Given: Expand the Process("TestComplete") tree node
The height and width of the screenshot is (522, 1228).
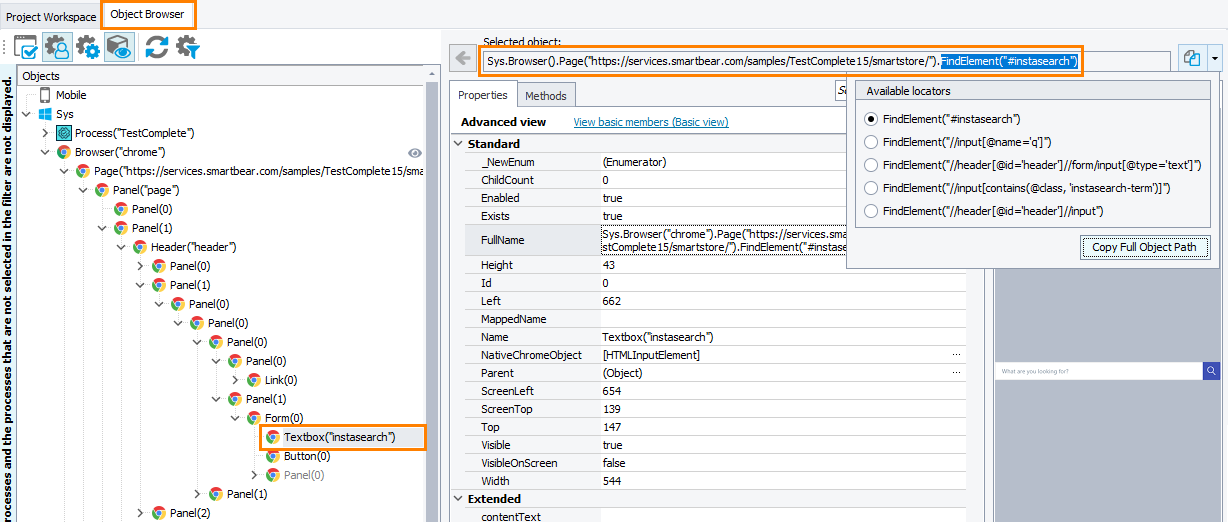Looking at the screenshot, I should [x=45, y=133].
